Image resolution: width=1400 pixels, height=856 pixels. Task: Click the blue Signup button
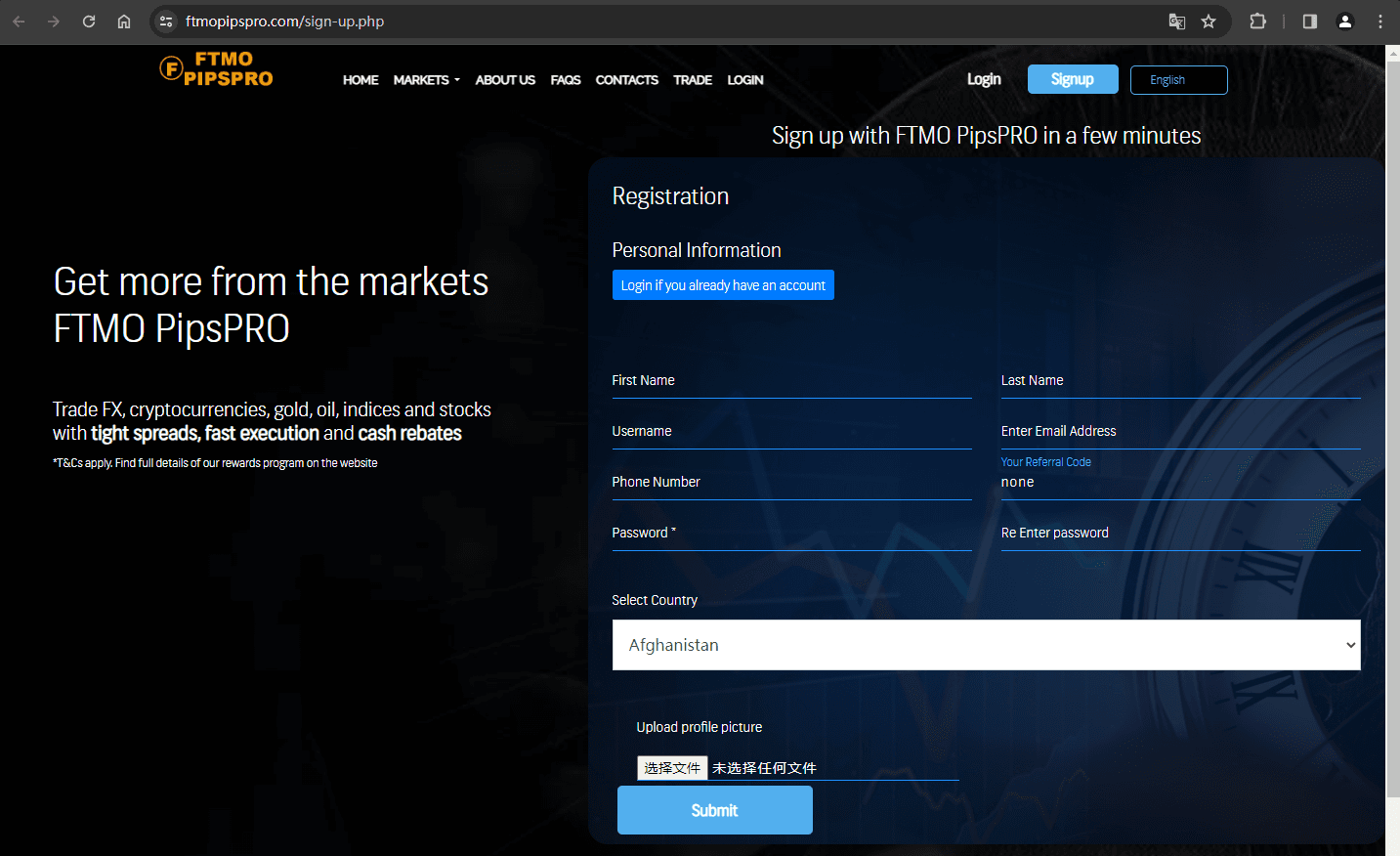[x=1073, y=79]
